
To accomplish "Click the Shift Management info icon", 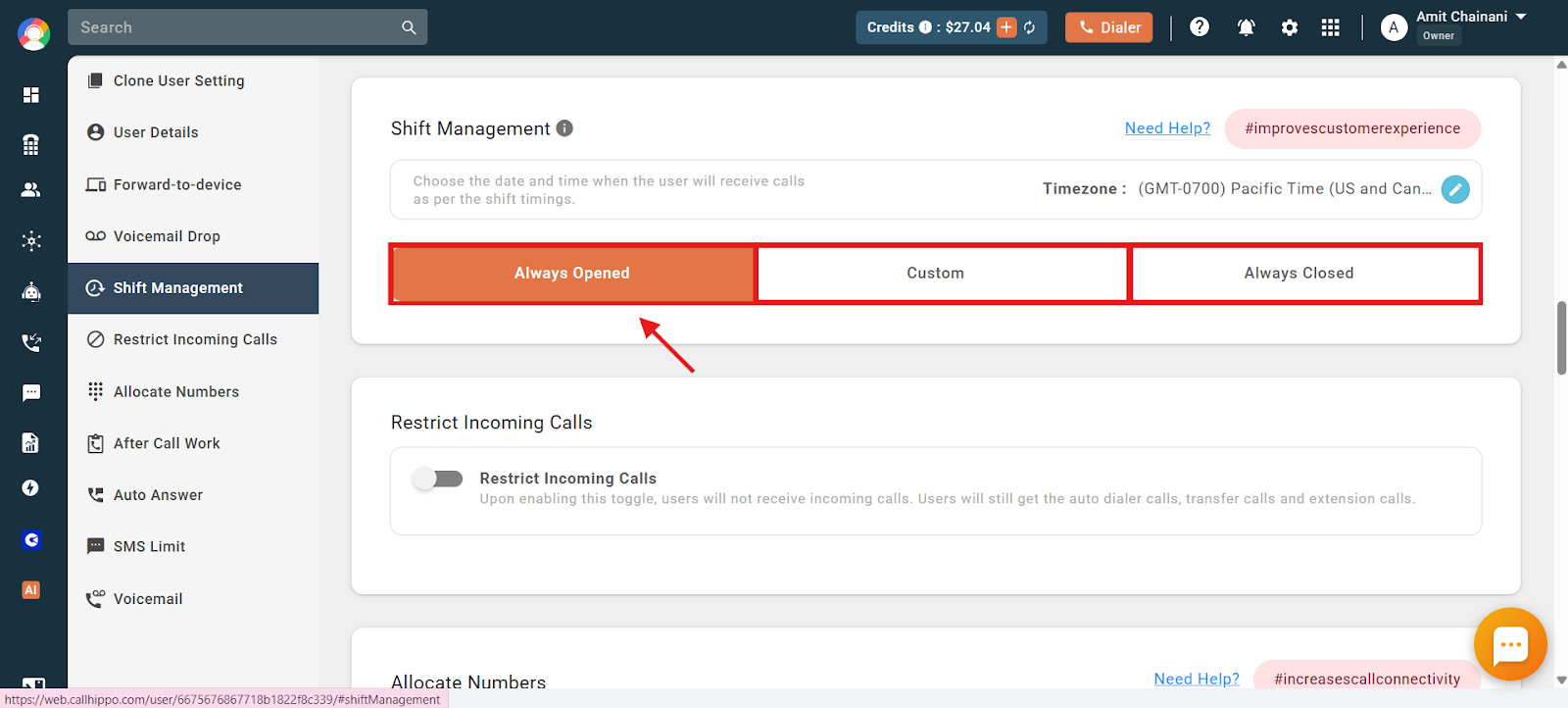I will coord(564,128).
